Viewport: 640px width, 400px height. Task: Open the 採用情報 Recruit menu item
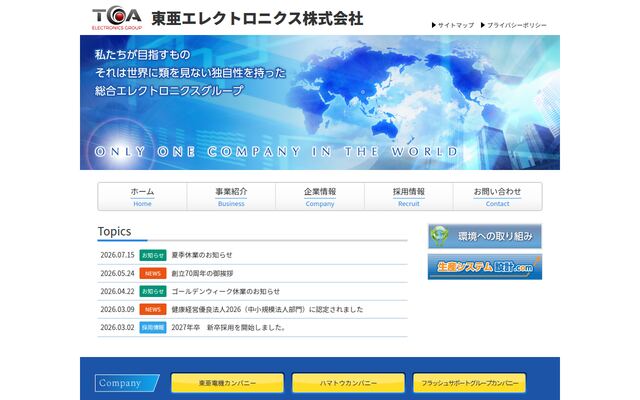(x=409, y=197)
